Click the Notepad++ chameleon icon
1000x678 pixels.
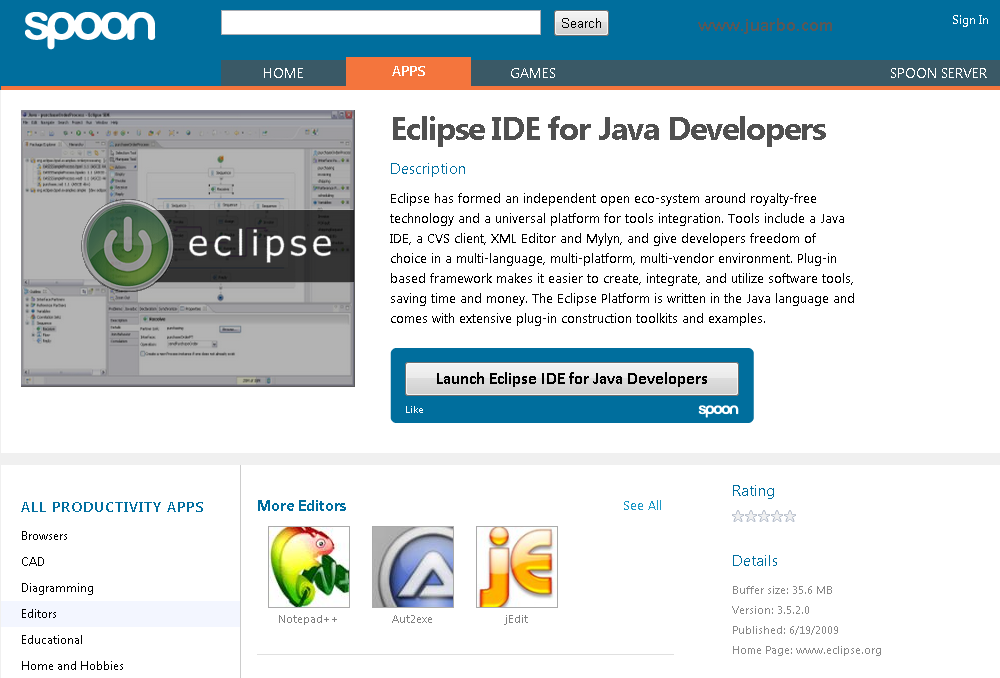[x=309, y=566]
